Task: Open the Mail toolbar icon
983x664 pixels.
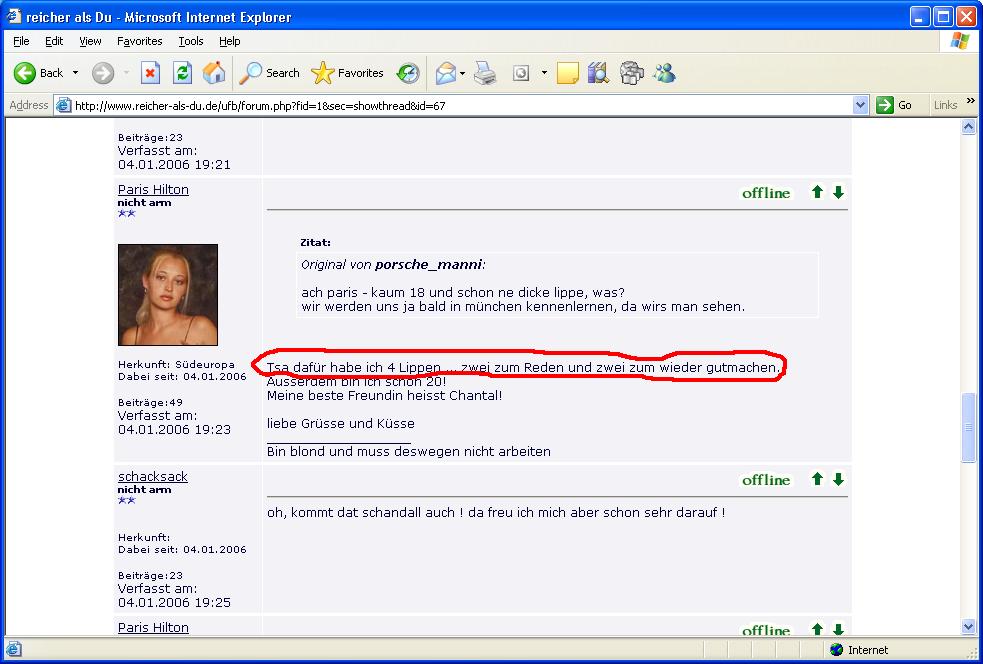Action: coord(445,73)
